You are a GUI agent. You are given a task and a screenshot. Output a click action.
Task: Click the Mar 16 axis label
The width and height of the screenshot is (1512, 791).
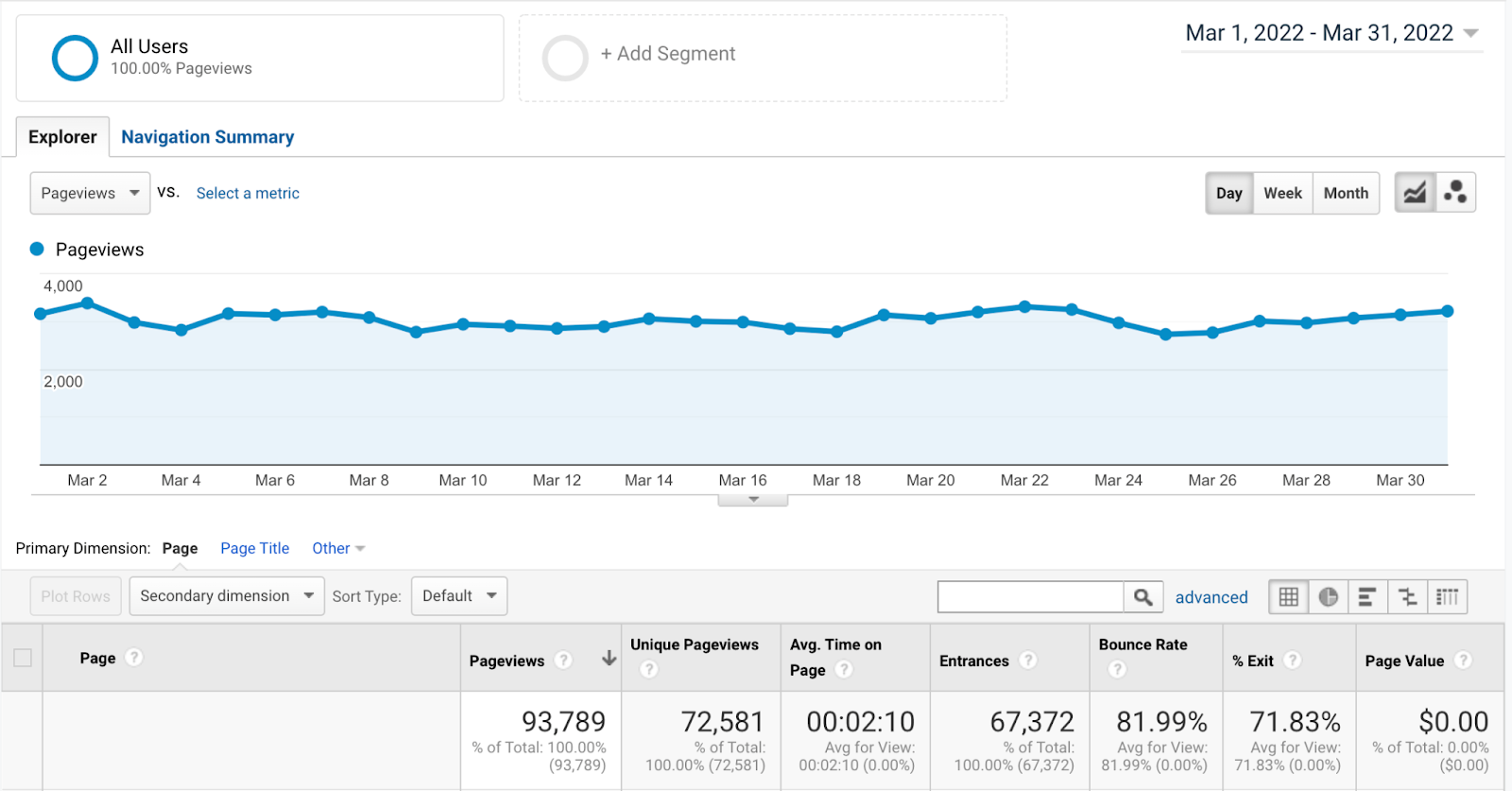click(x=743, y=480)
